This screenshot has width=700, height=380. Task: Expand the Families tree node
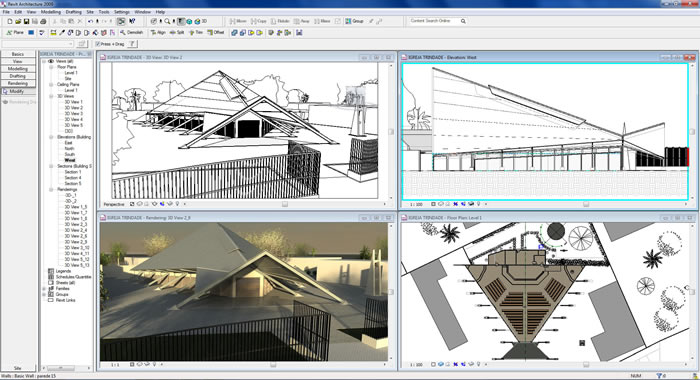[x=44, y=289]
